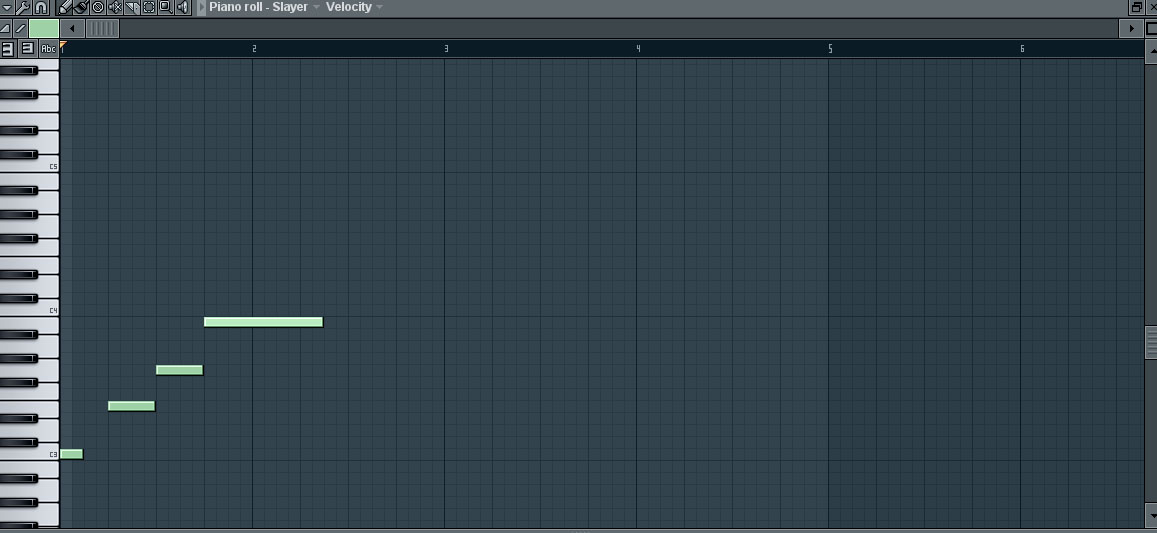This screenshot has height=533, width=1157.
Task: Jump to bar 4 on the timeline
Action: 638,49
